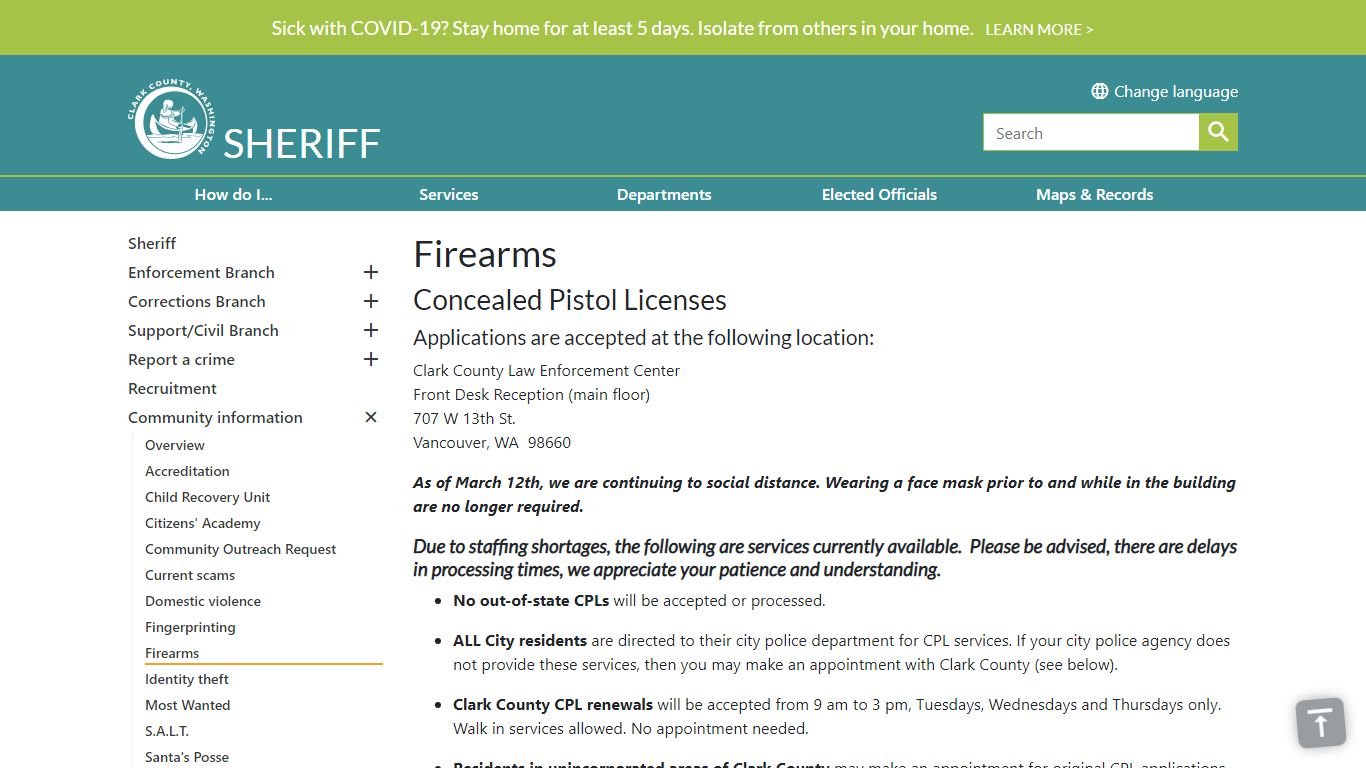Open the Sheriff sidebar link
Screen dimensions: 1366x768
pyautogui.click(x=152, y=243)
